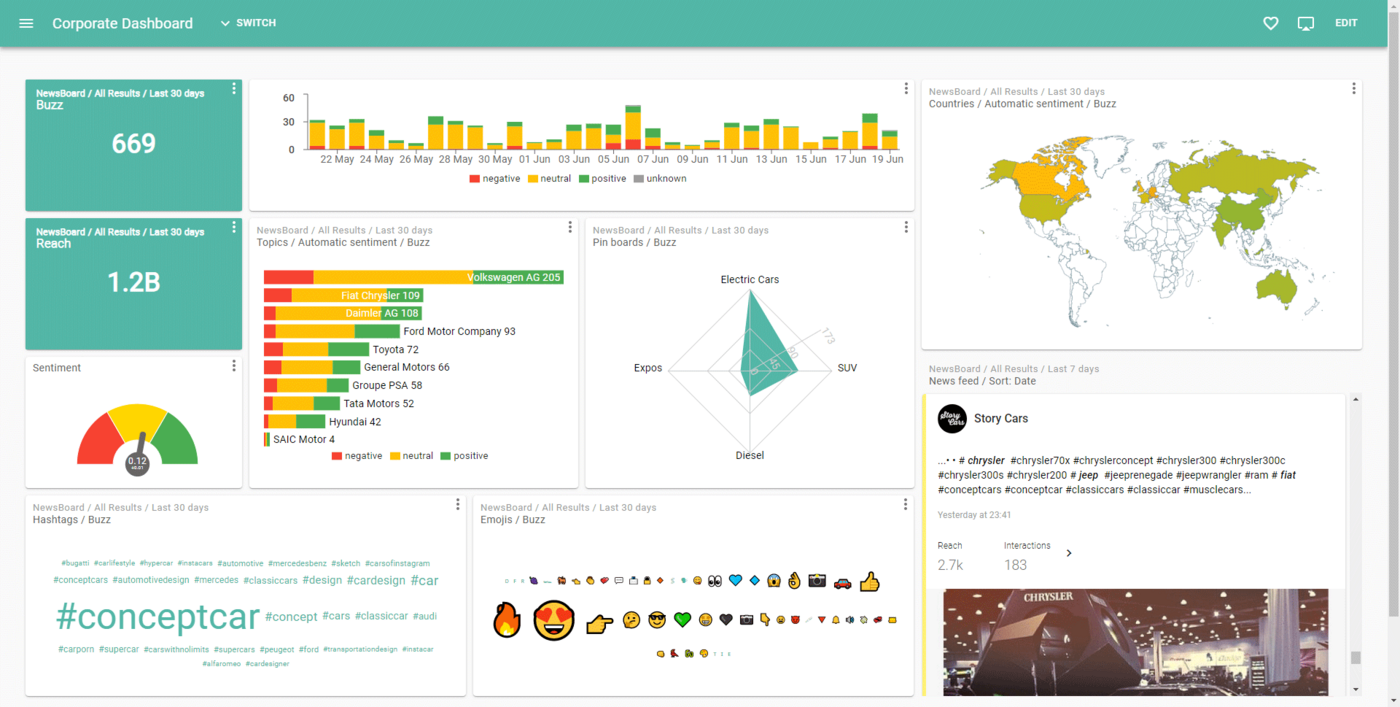Viewport: 1400px width, 707px height.
Task: Open the Emojis widget options menu
Action: [906, 504]
